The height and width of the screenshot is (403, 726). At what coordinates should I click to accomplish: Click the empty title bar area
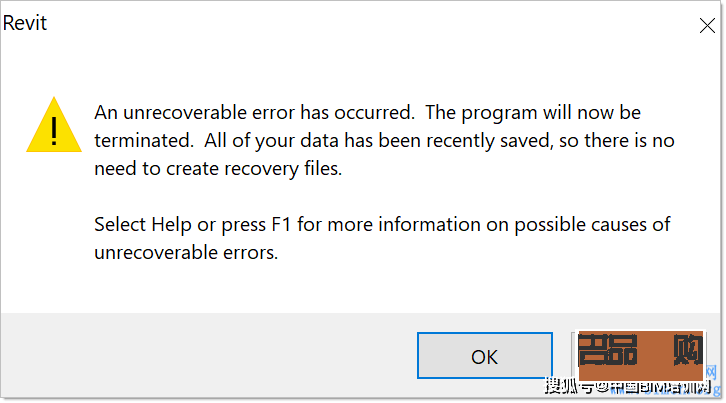pos(350,23)
